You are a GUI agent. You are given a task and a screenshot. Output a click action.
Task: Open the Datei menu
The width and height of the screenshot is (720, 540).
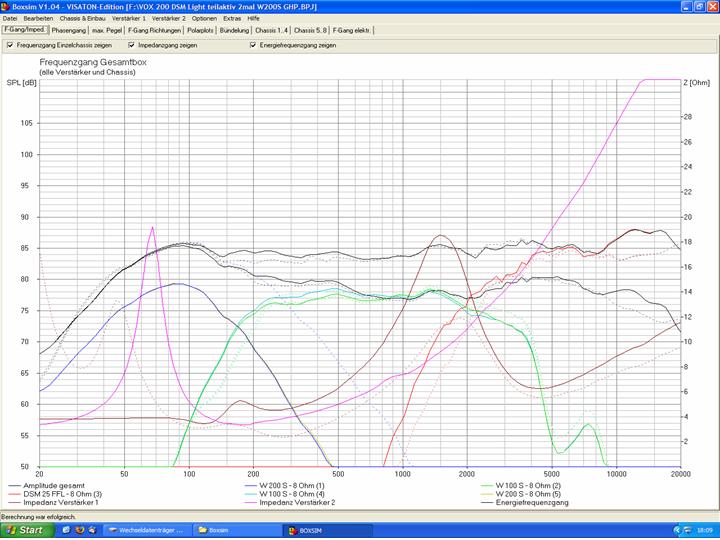(x=10, y=18)
